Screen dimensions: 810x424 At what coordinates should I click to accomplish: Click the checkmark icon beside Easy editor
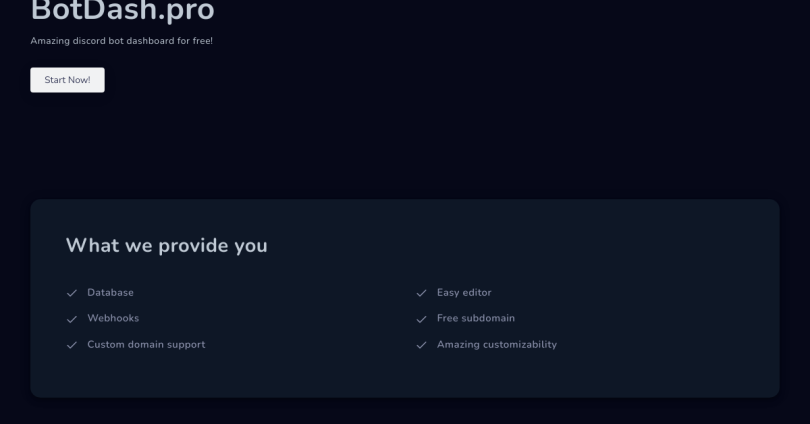[x=422, y=293]
